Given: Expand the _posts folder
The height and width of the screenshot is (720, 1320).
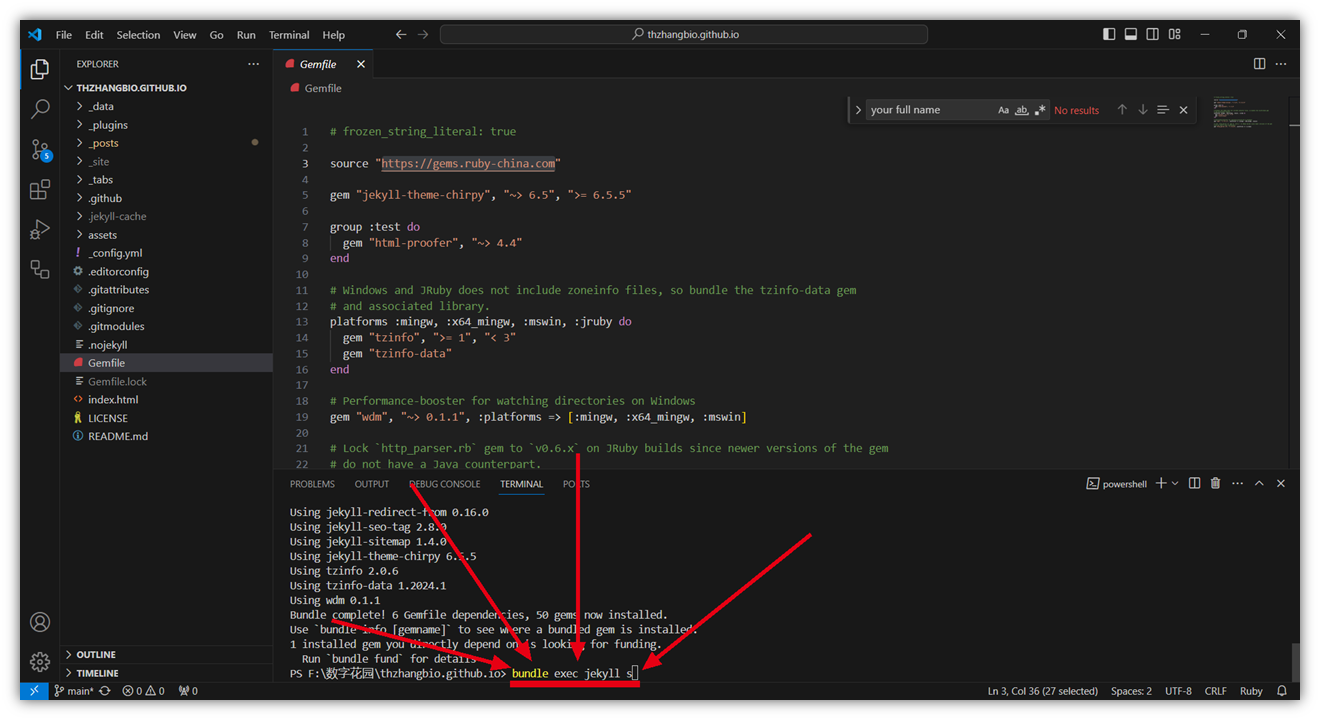Looking at the screenshot, I should 166,143.
